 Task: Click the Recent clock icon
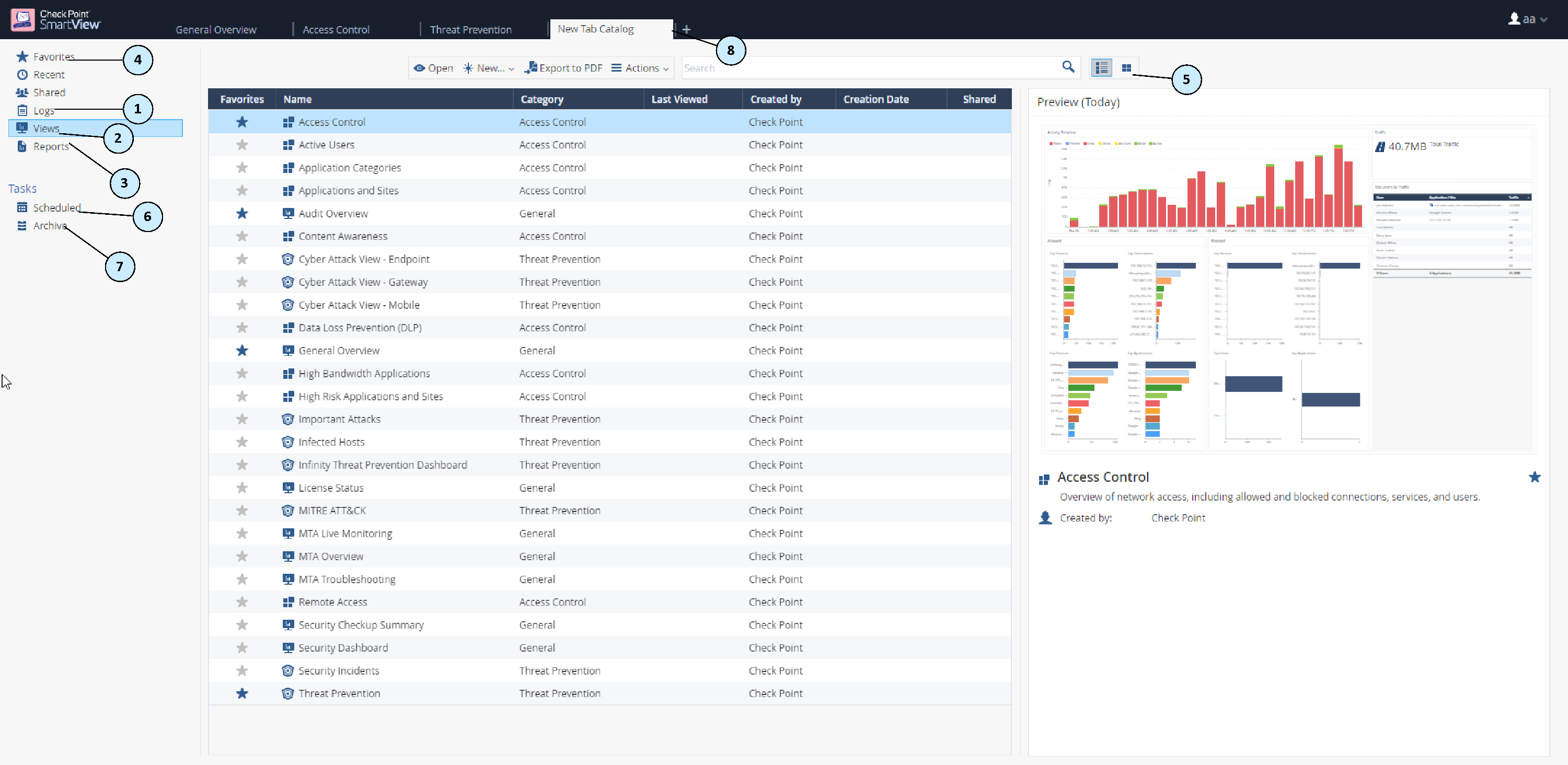pos(22,75)
